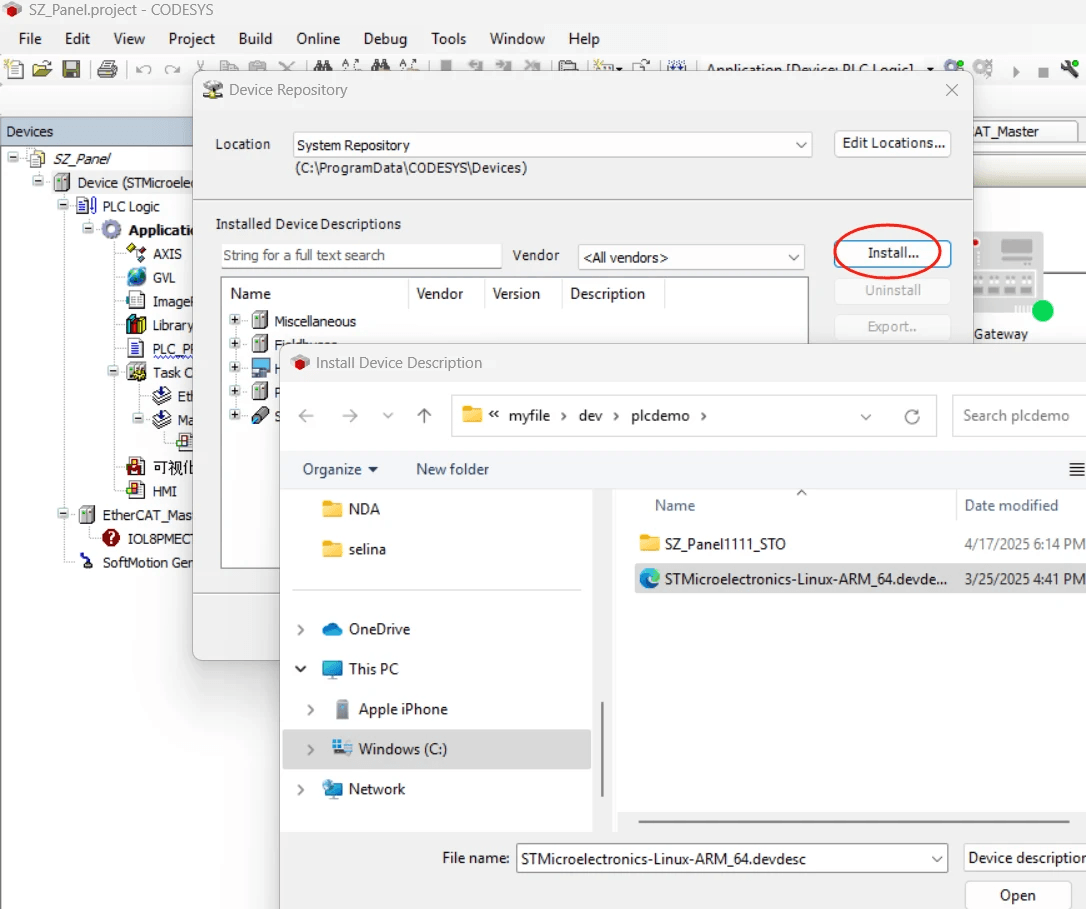
Task: Select the PLC Logic node in Devices tree
Action: [x=131, y=206]
